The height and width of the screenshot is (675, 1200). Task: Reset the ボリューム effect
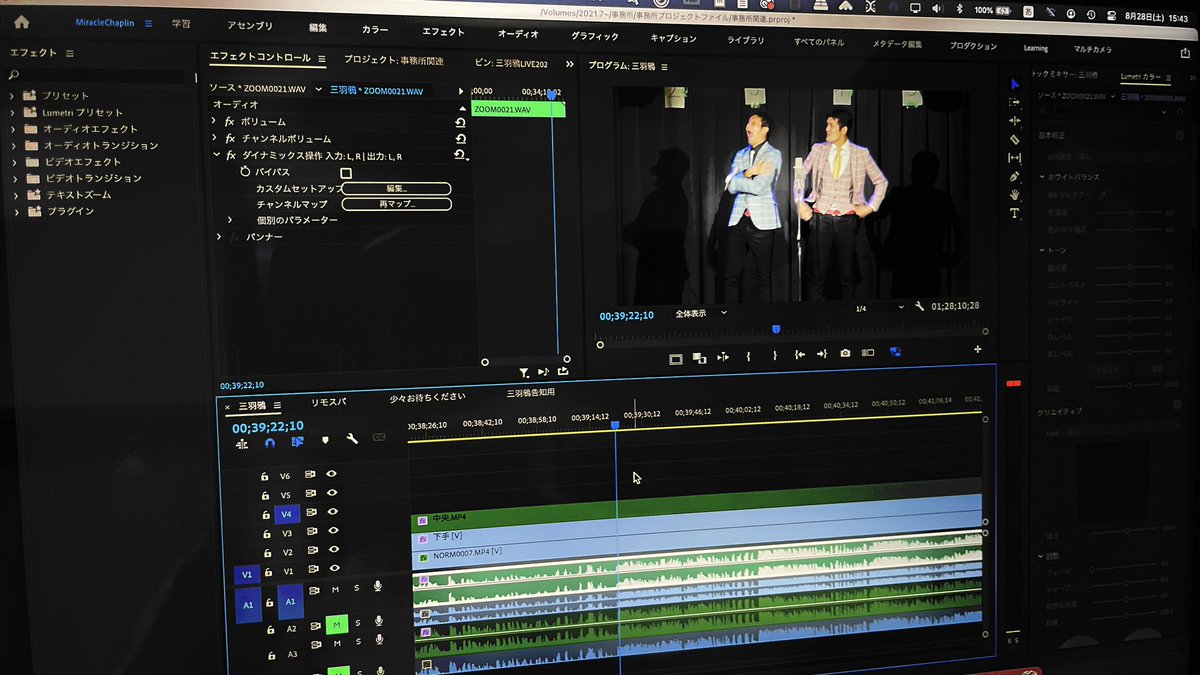(460, 122)
